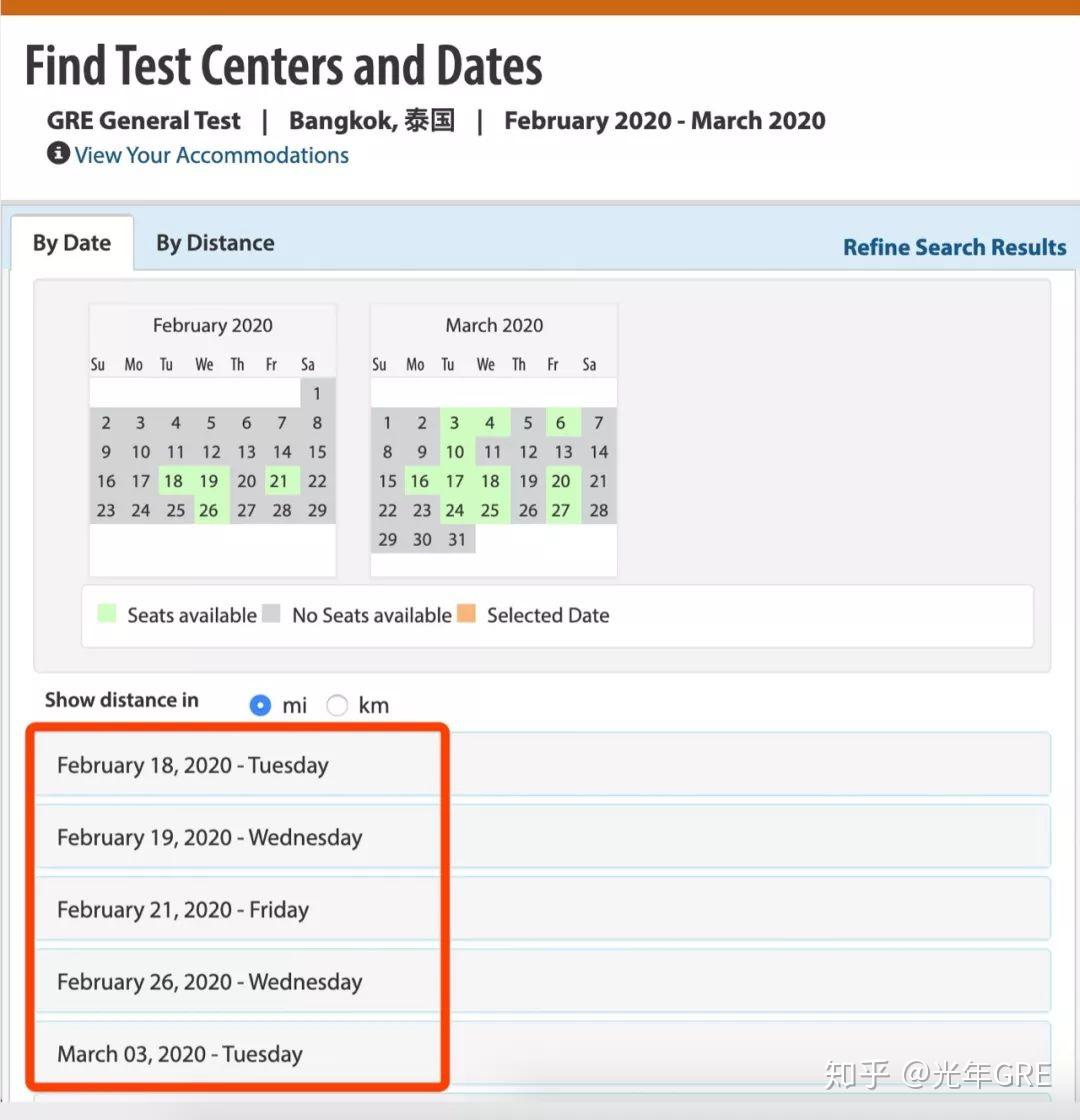
Task: Select the mi distance radio button
Action: [260, 705]
